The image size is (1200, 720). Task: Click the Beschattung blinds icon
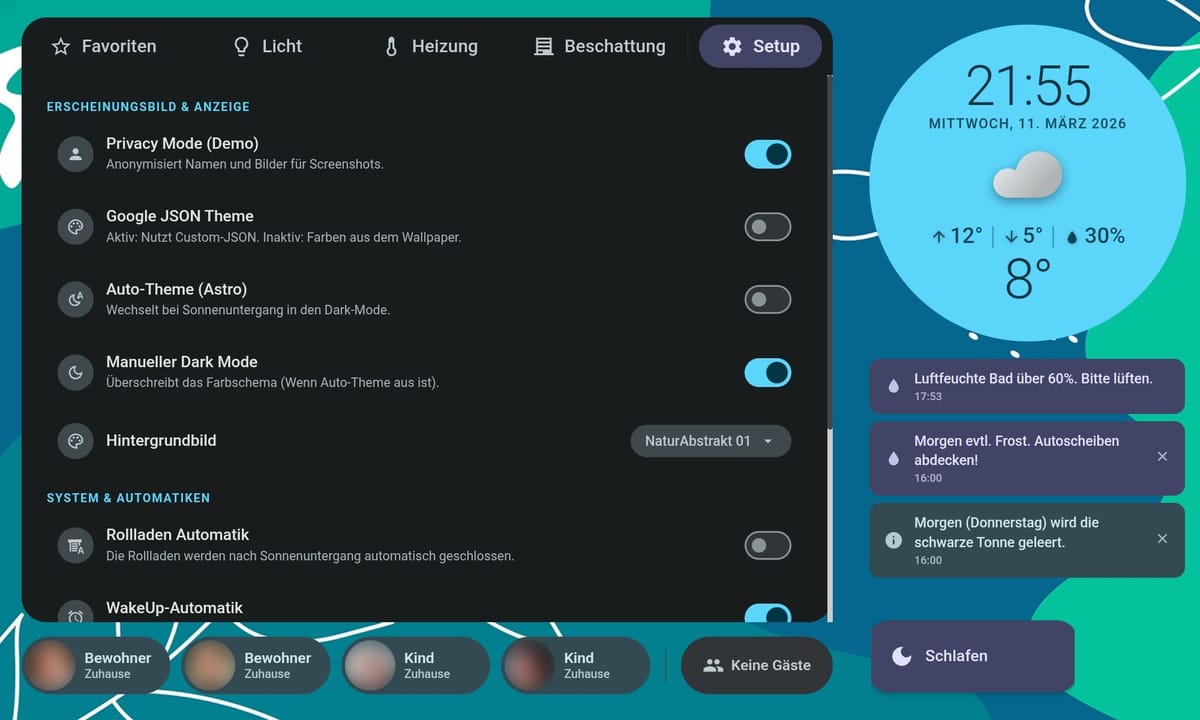(x=544, y=46)
